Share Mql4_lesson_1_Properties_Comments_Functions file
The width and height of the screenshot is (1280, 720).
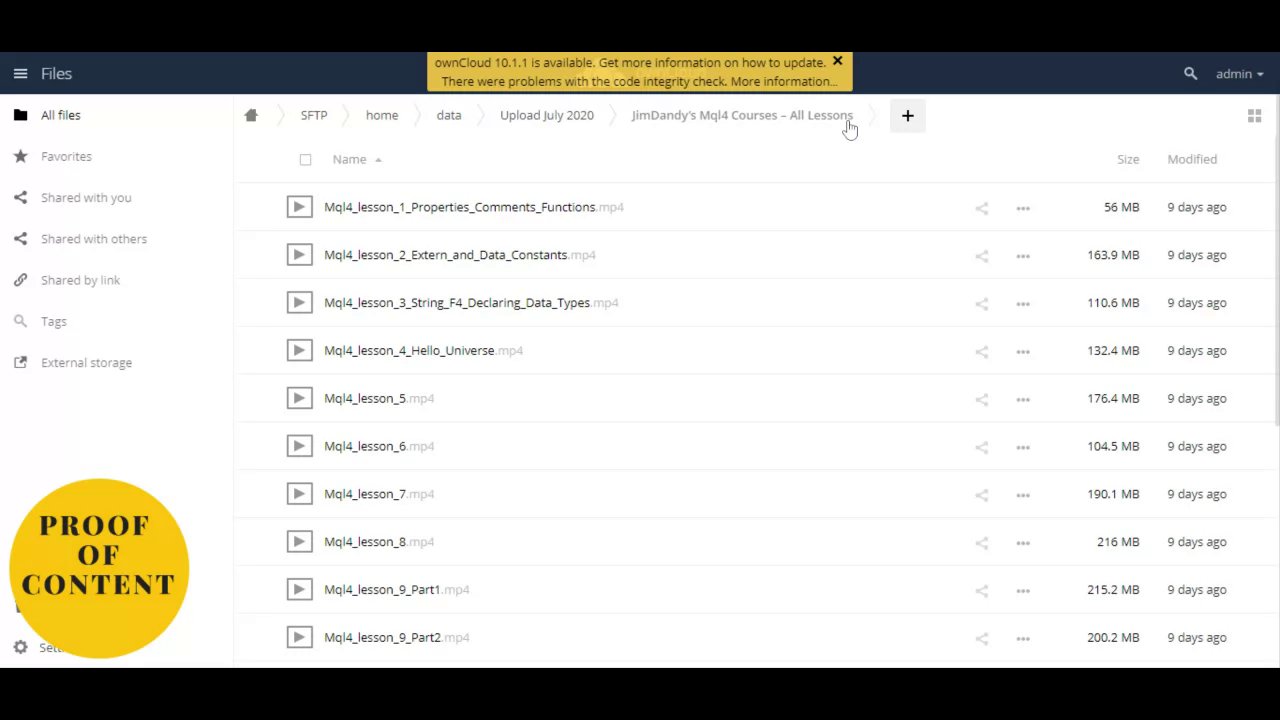[x=981, y=208]
